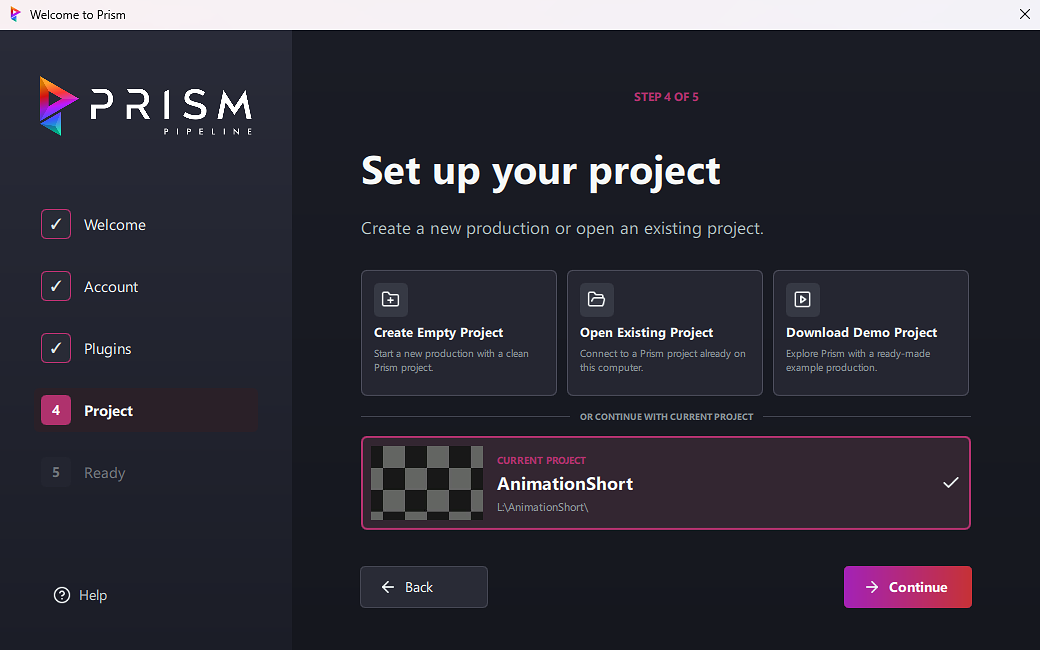Image resolution: width=1040 pixels, height=650 pixels.
Task: Click the Account step checkmark box
Action: [x=56, y=286]
